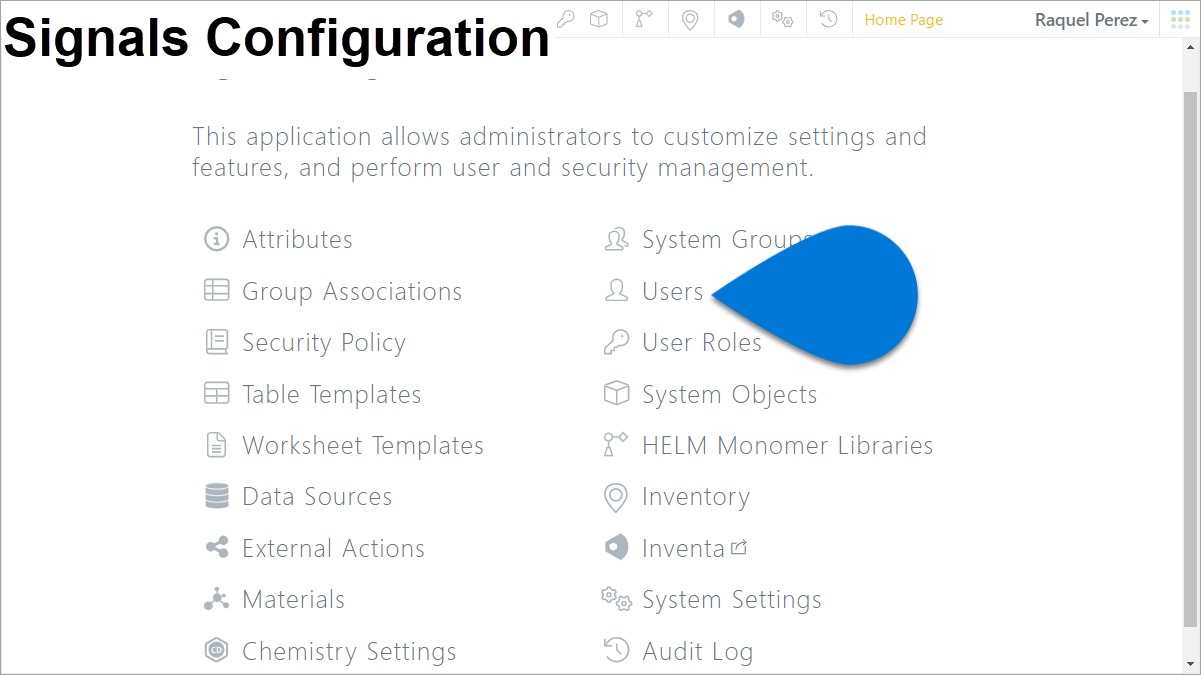Open the Data Sources link
1201x675 pixels.
pyautogui.click(x=317, y=497)
